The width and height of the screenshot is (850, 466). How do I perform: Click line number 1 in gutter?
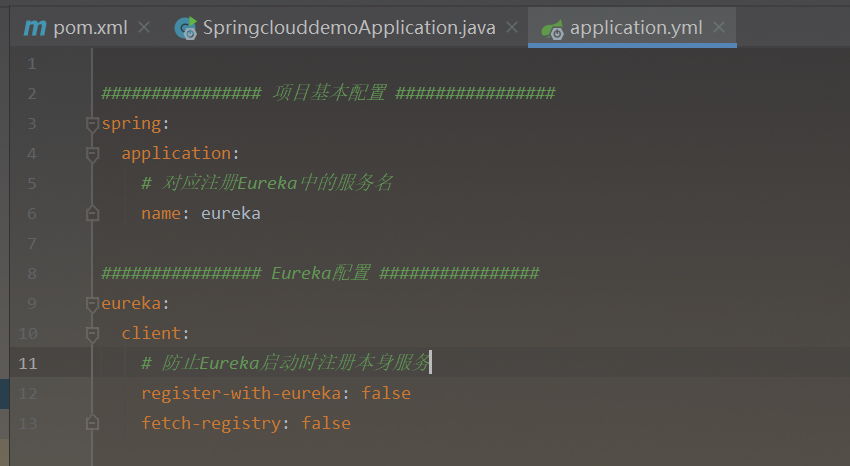point(32,64)
